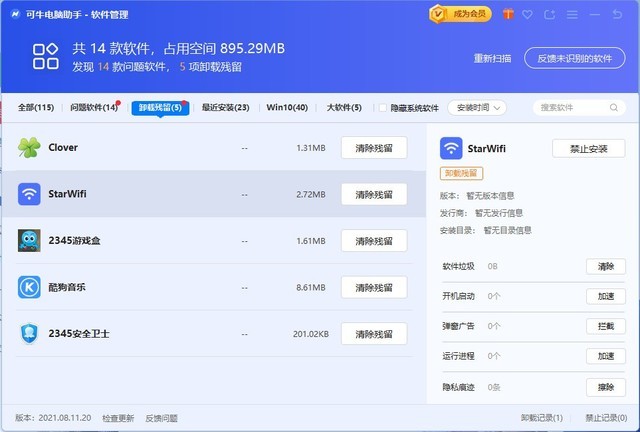Viewport: 640px width, 432px height.
Task: Focus the 搜索软件 search field
Action: coord(579,107)
